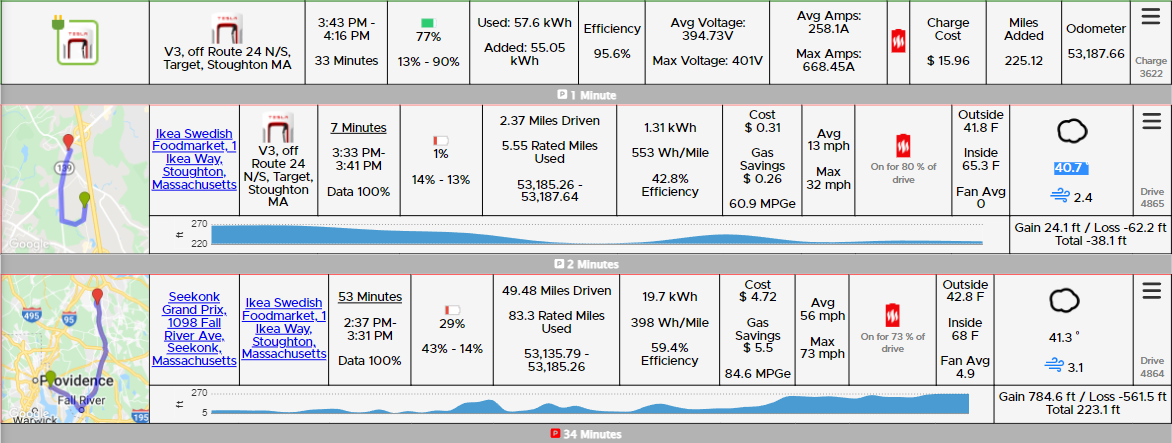This screenshot has width=1172, height=443.
Task: Click the green 77% battery icon
Action: (x=428, y=23)
